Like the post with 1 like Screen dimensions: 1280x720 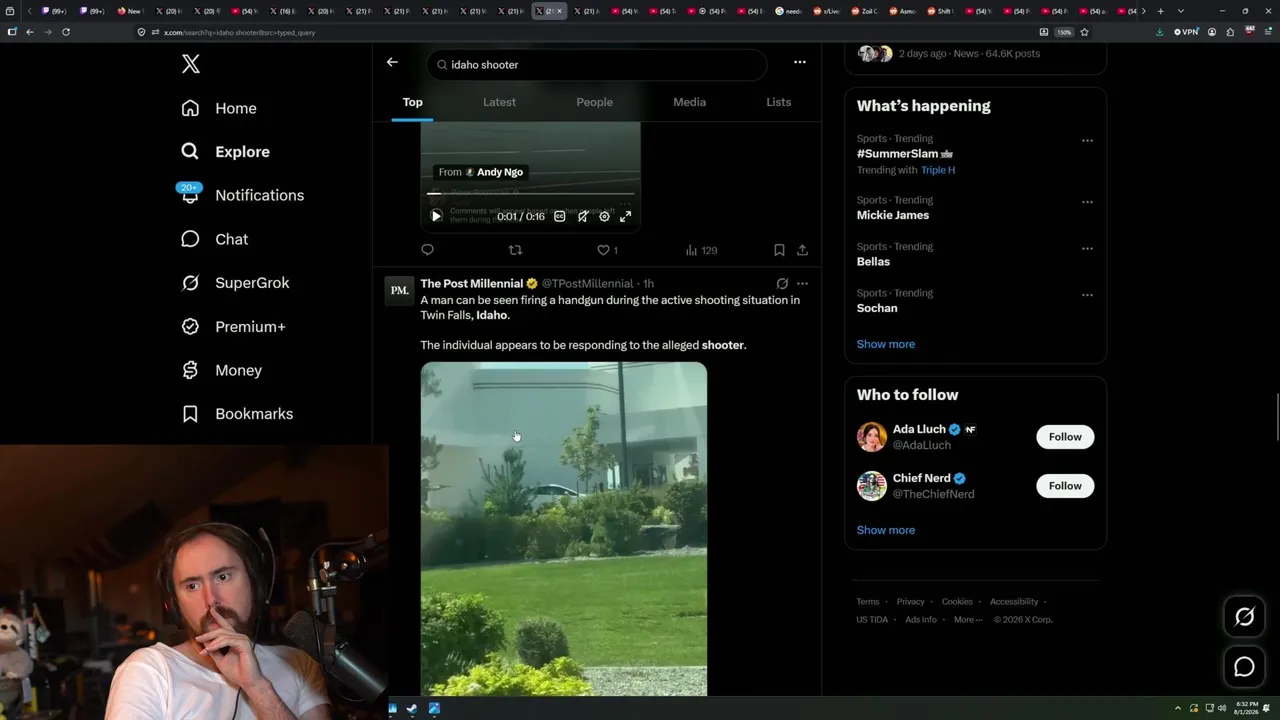607,250
